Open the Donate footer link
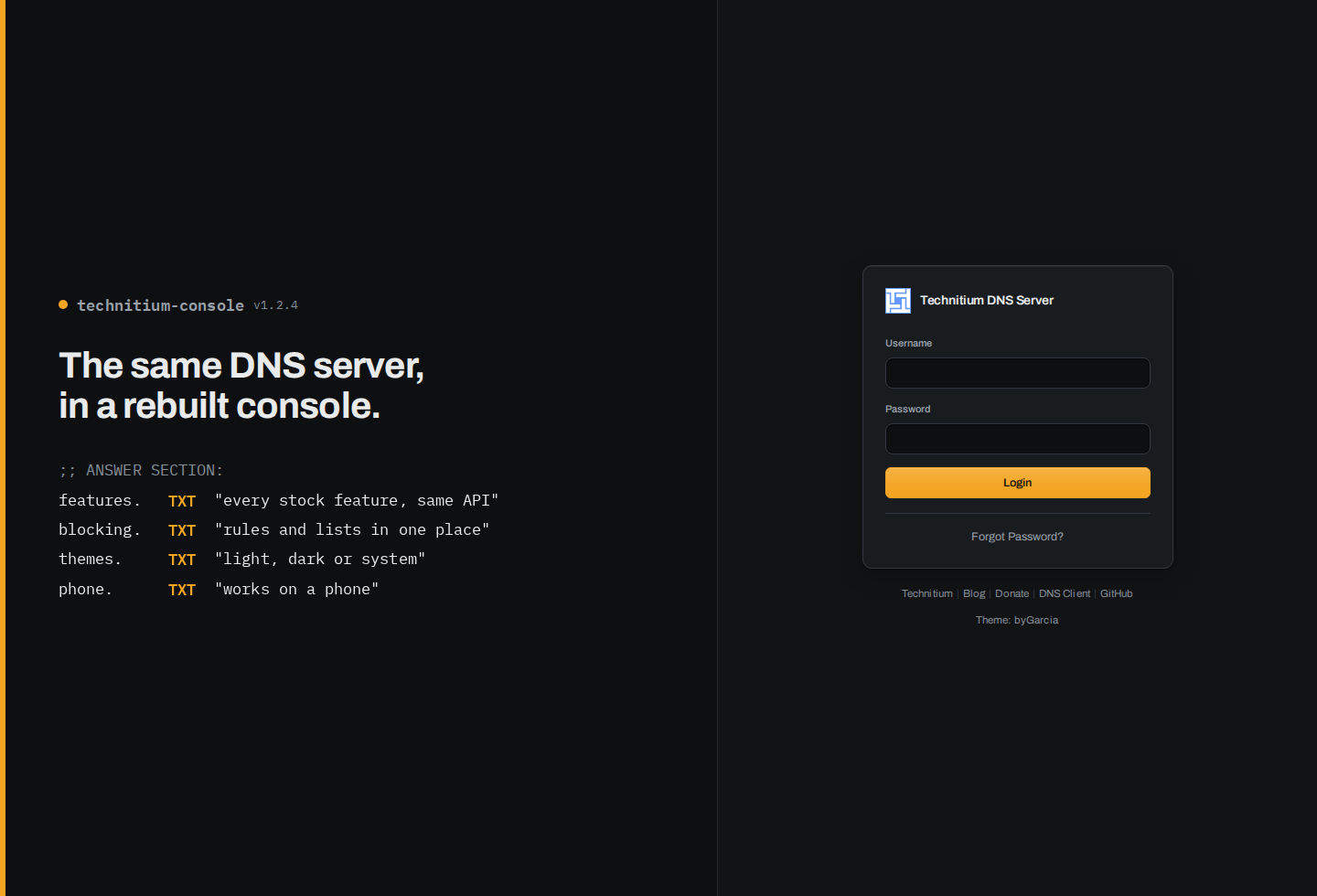 [1012, 593]
